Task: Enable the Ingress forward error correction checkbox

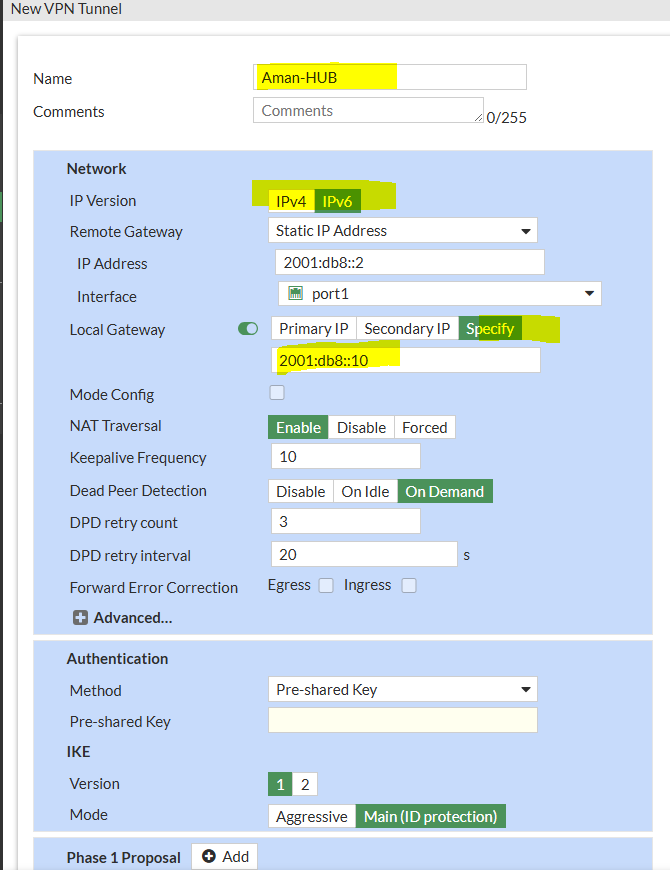Action: 409,585
